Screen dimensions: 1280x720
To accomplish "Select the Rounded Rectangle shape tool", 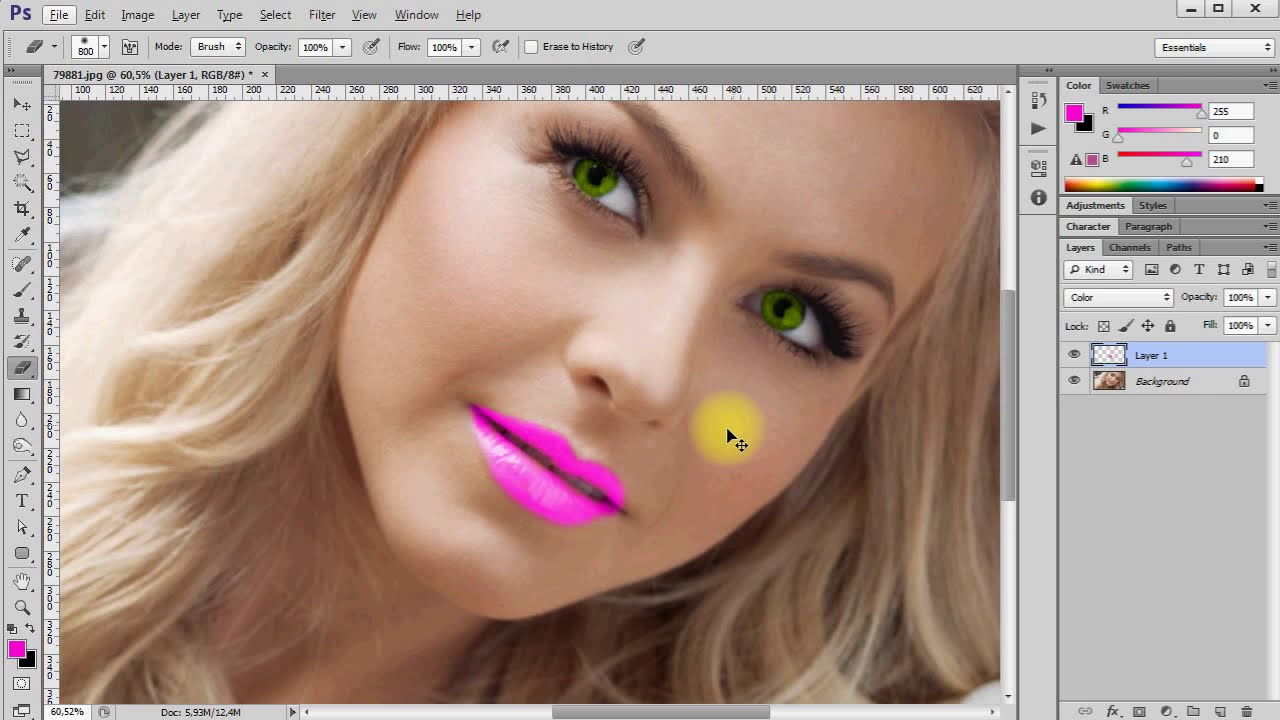I will [x=22, y=553].
